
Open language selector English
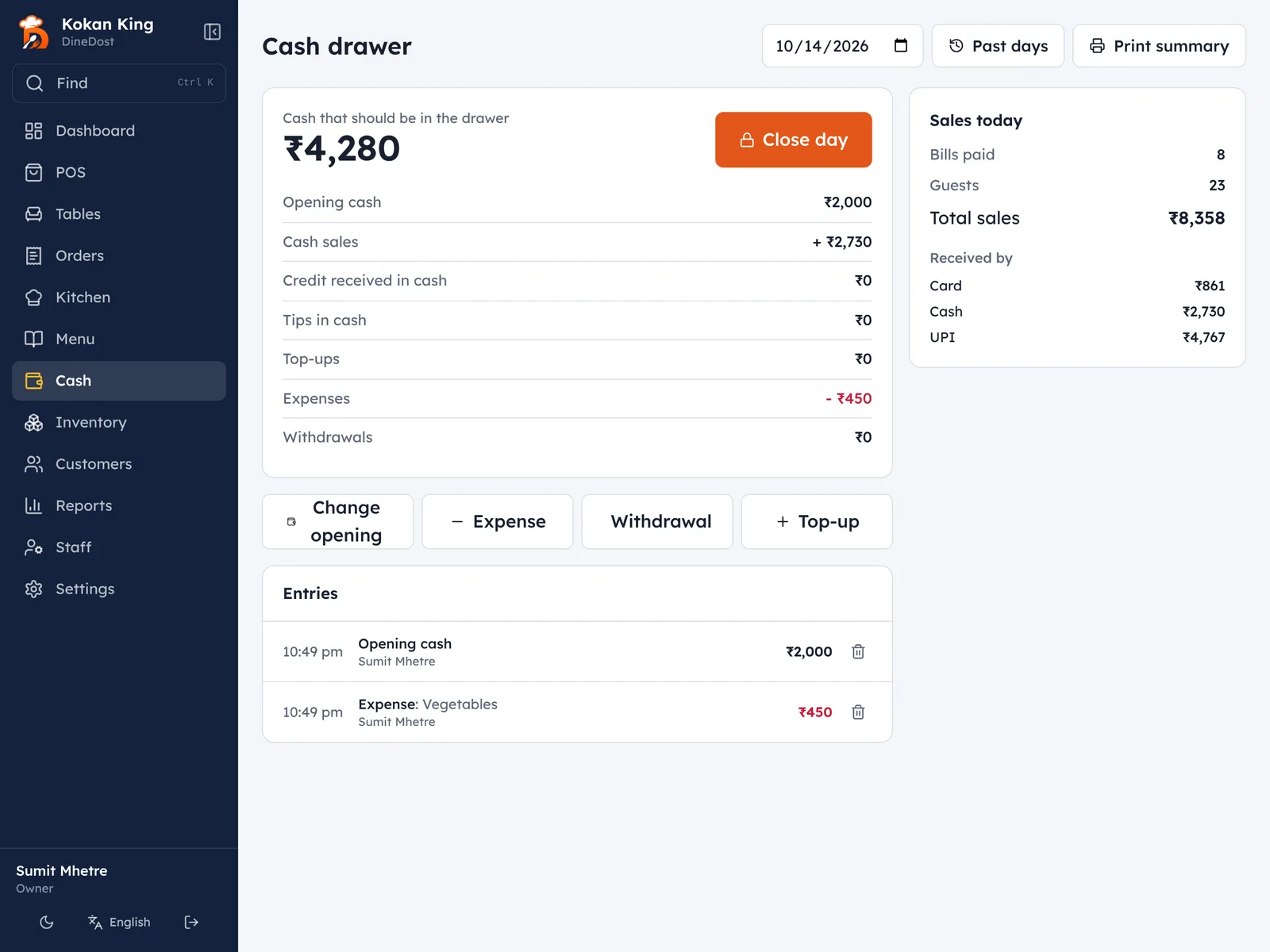coord(119,922)
